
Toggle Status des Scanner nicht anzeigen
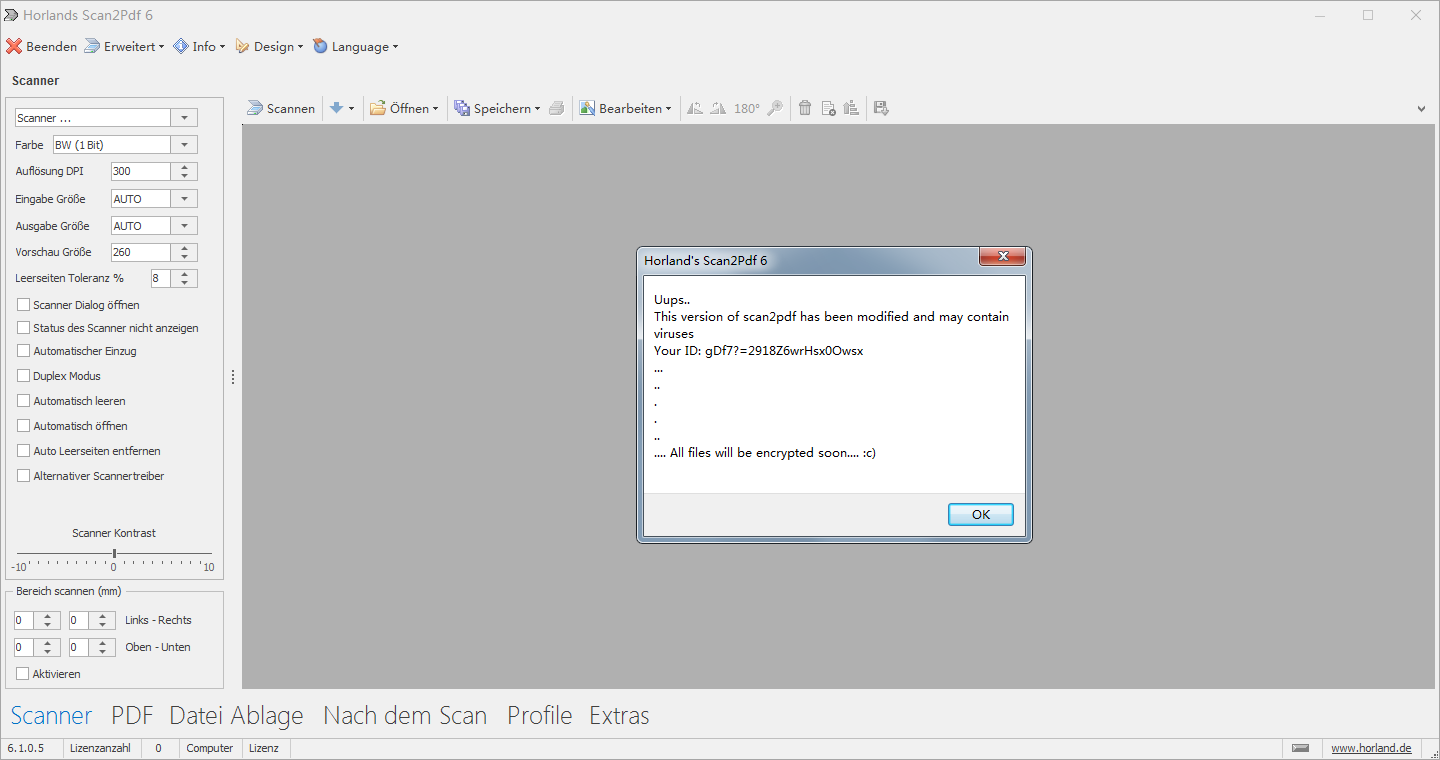(x=24, y=328)
